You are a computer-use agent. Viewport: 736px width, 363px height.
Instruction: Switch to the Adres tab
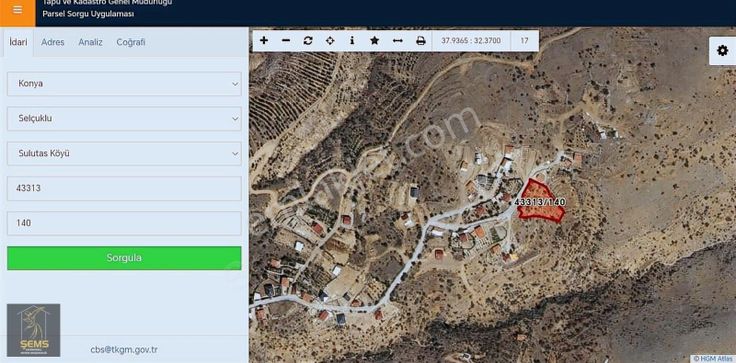[53, 42]
